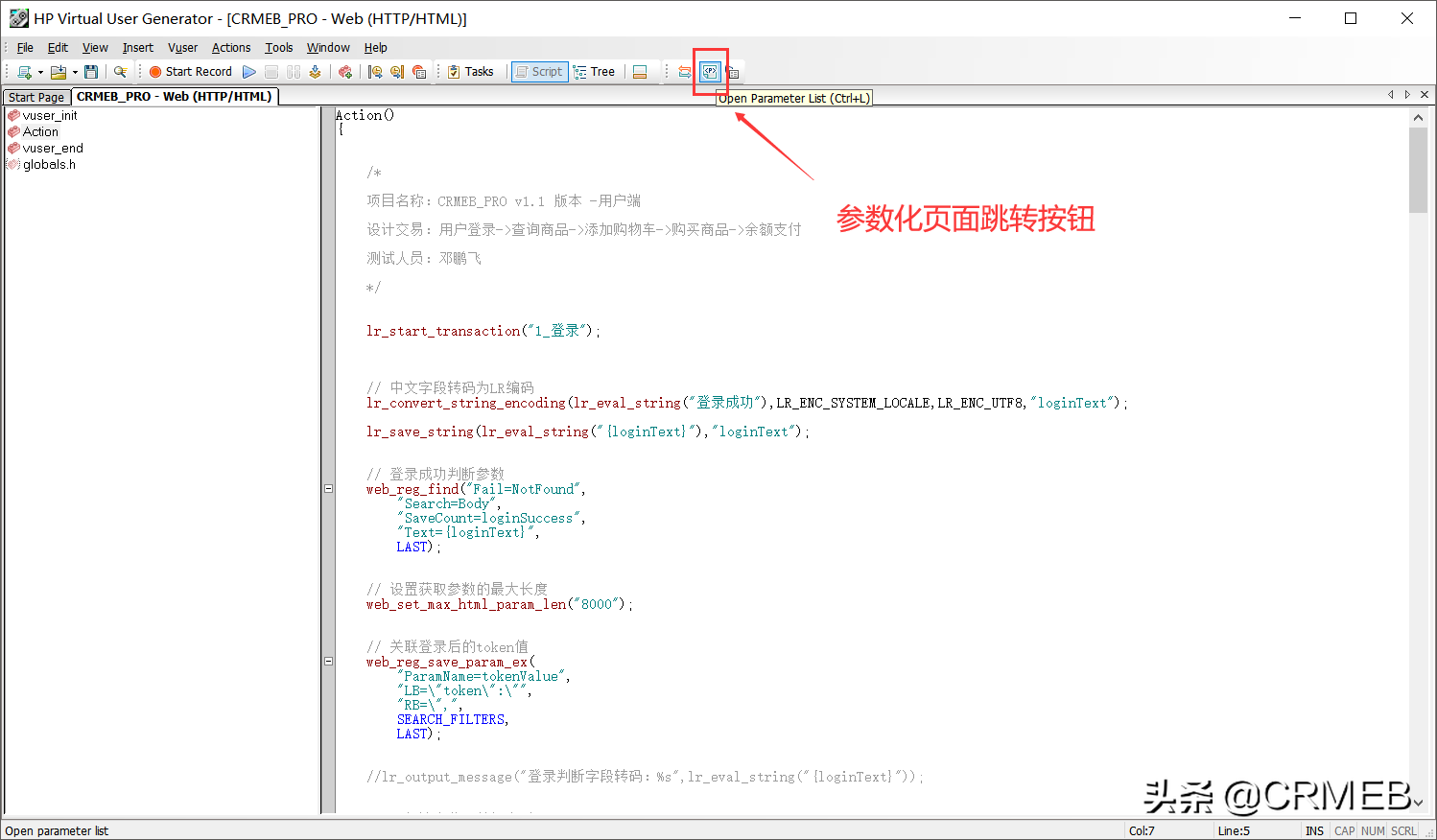Viewport: 1437px width, 840px height.
Task: Click the web_set_max_html_param_len code line
Action: point(499,604)
